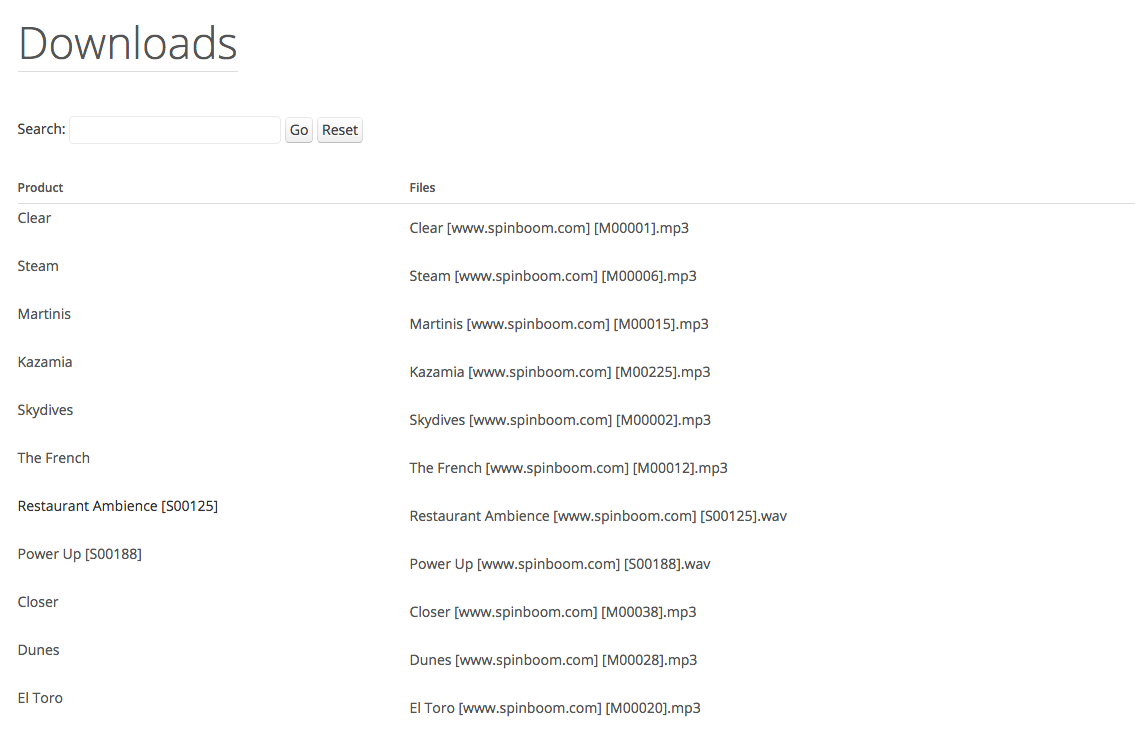Click the Search input field
The width and height of the screenshot is (1135, 732).
pos(175,130)
